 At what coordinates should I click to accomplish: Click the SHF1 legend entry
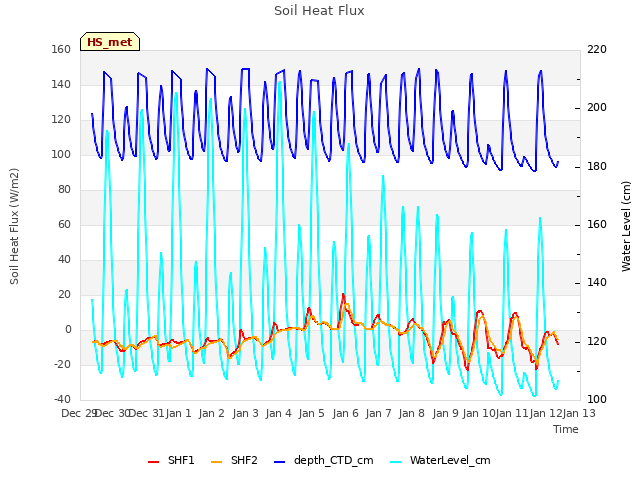click(171, 460)
